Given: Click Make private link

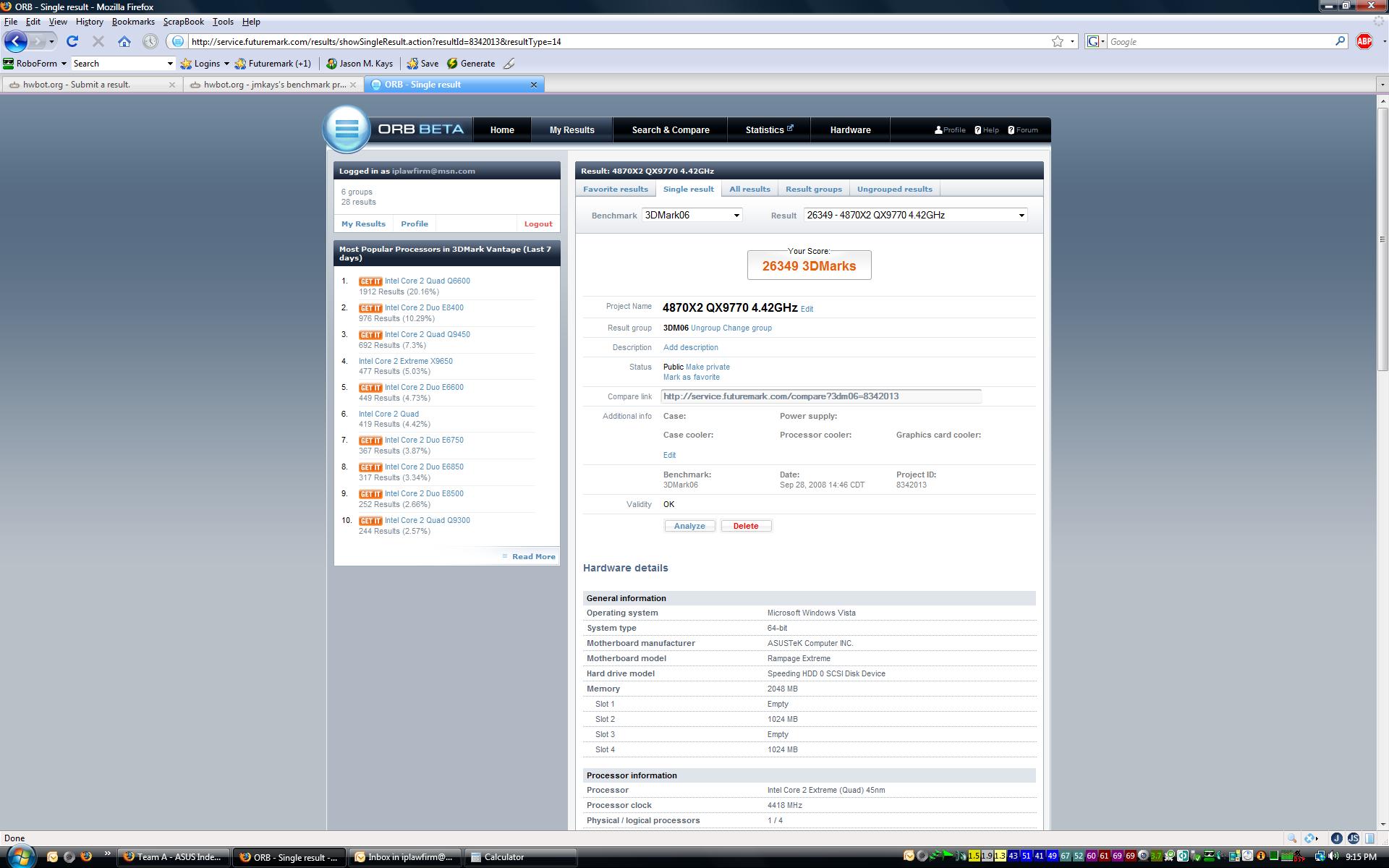Looking at the screenshot, I should [x=708, y=367].
